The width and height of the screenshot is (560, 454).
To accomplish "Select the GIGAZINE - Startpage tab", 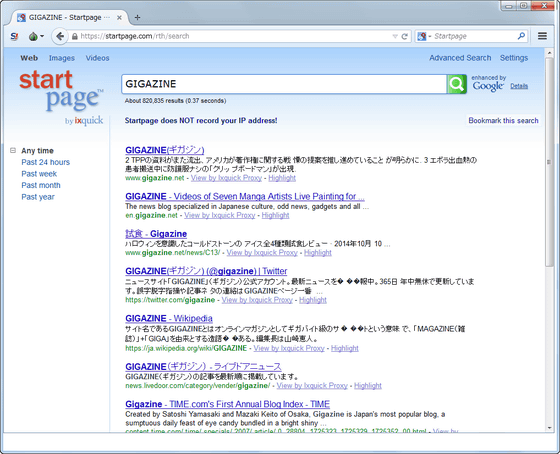I will (70, 17).
